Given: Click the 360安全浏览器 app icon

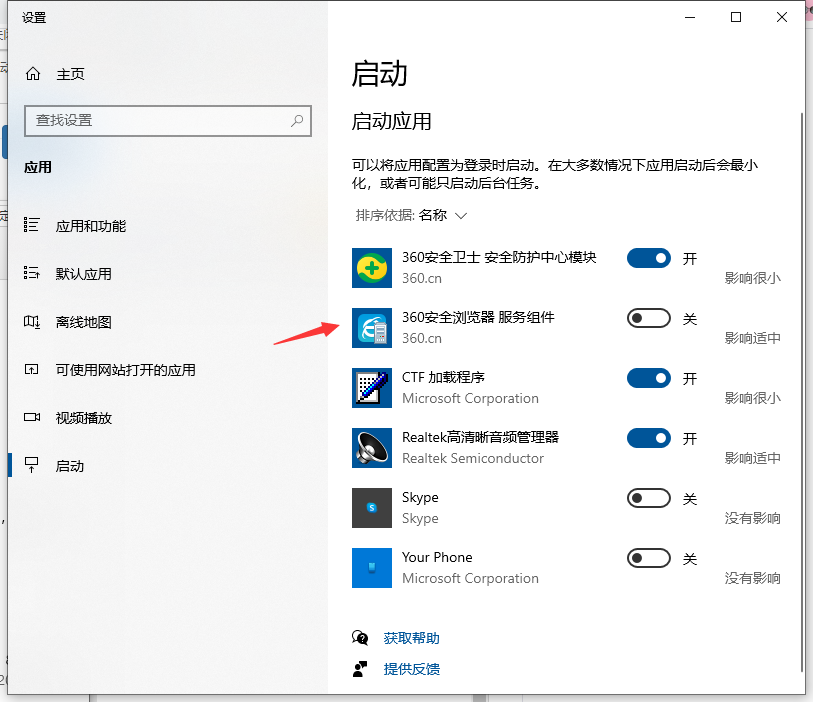Looking at the screenshot, I should click(371, 328).
